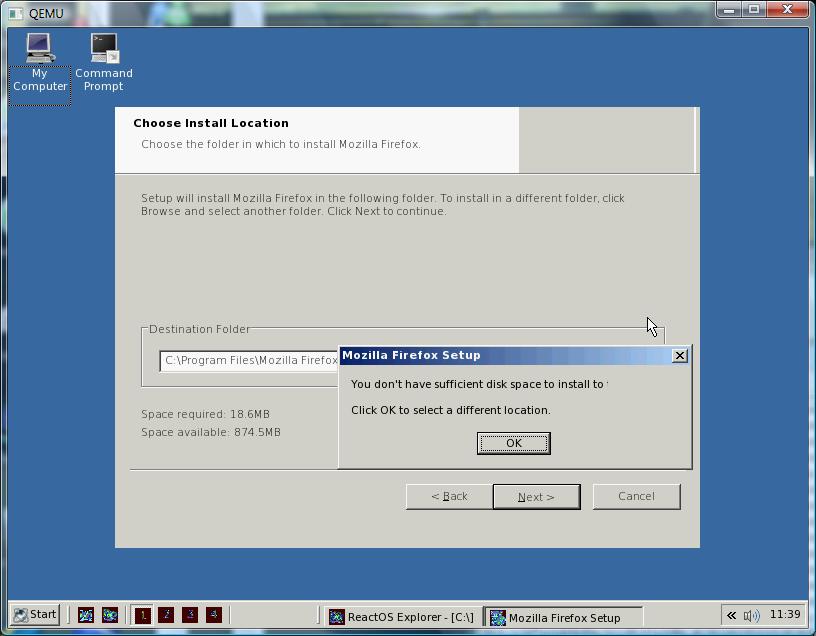Click first quick launch icon beside Start
This screenshot has height=636, width=816.
point(86,615)
